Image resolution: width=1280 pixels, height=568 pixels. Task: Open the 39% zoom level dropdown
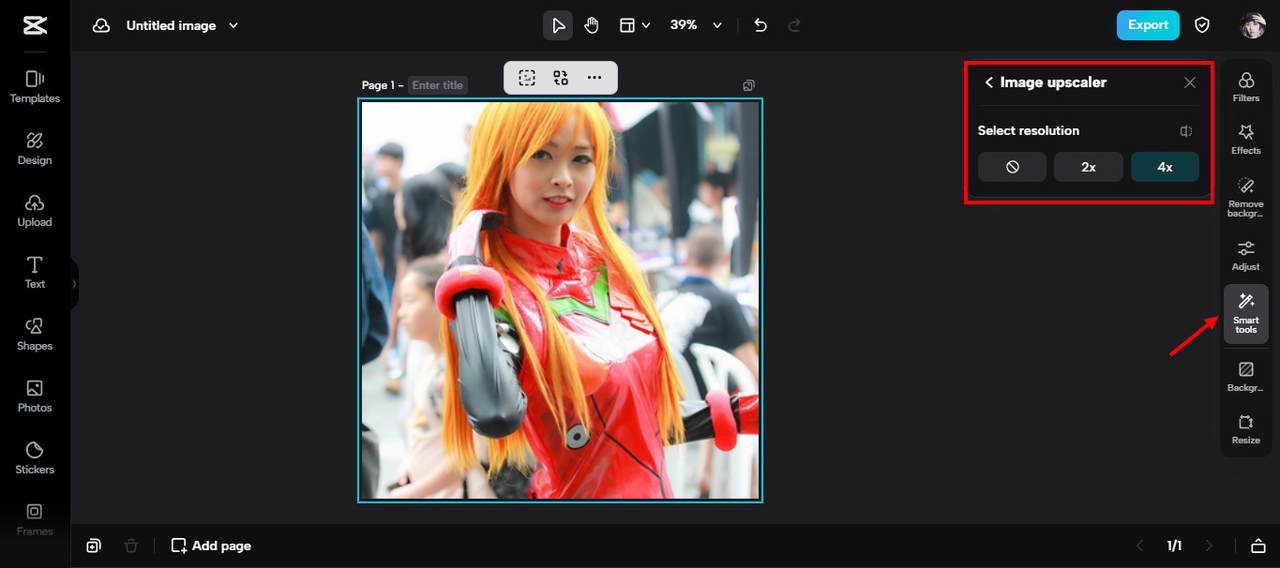(696, 25)
